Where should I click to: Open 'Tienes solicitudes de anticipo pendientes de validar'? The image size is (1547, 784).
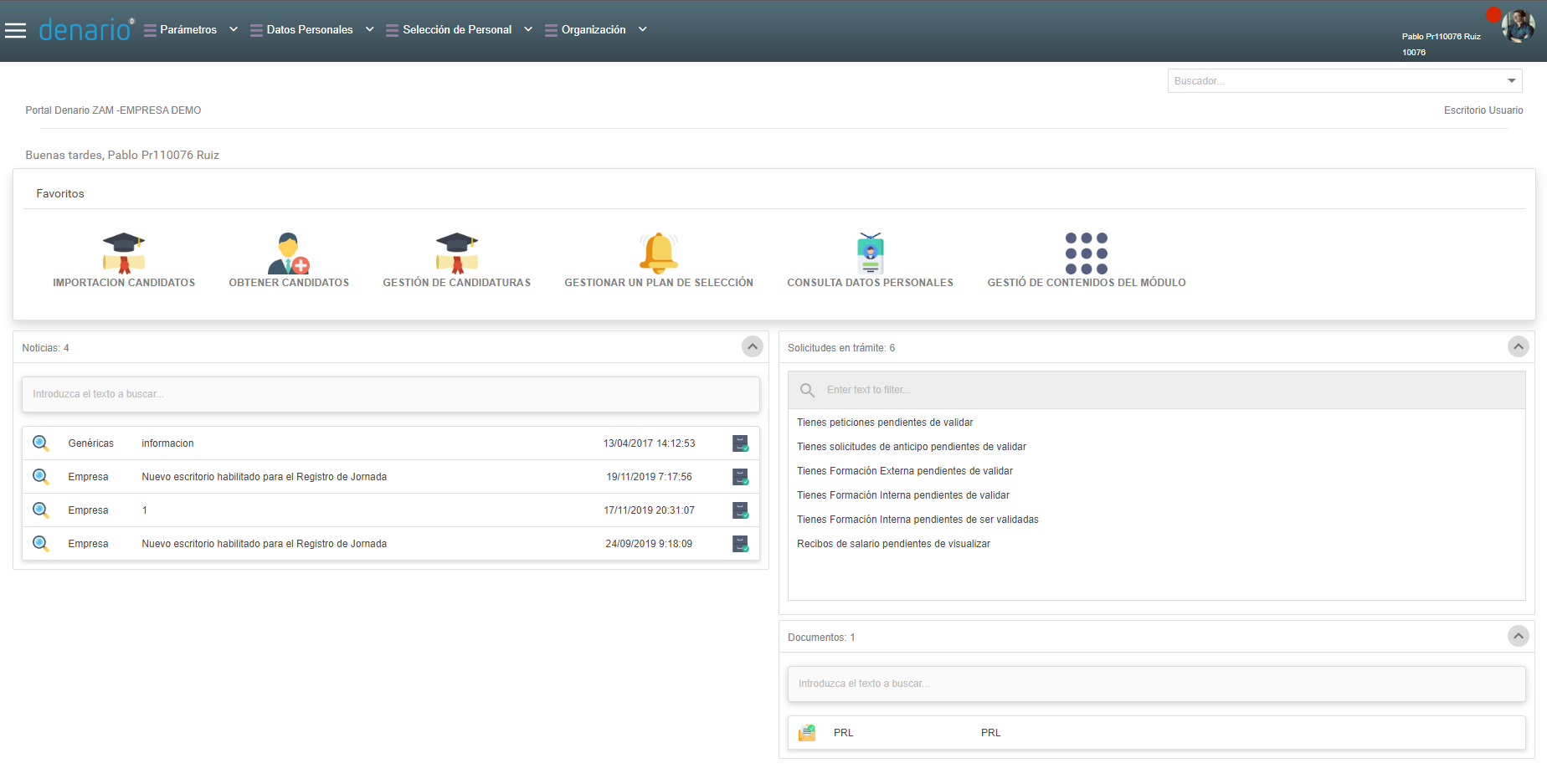point(912,447)
